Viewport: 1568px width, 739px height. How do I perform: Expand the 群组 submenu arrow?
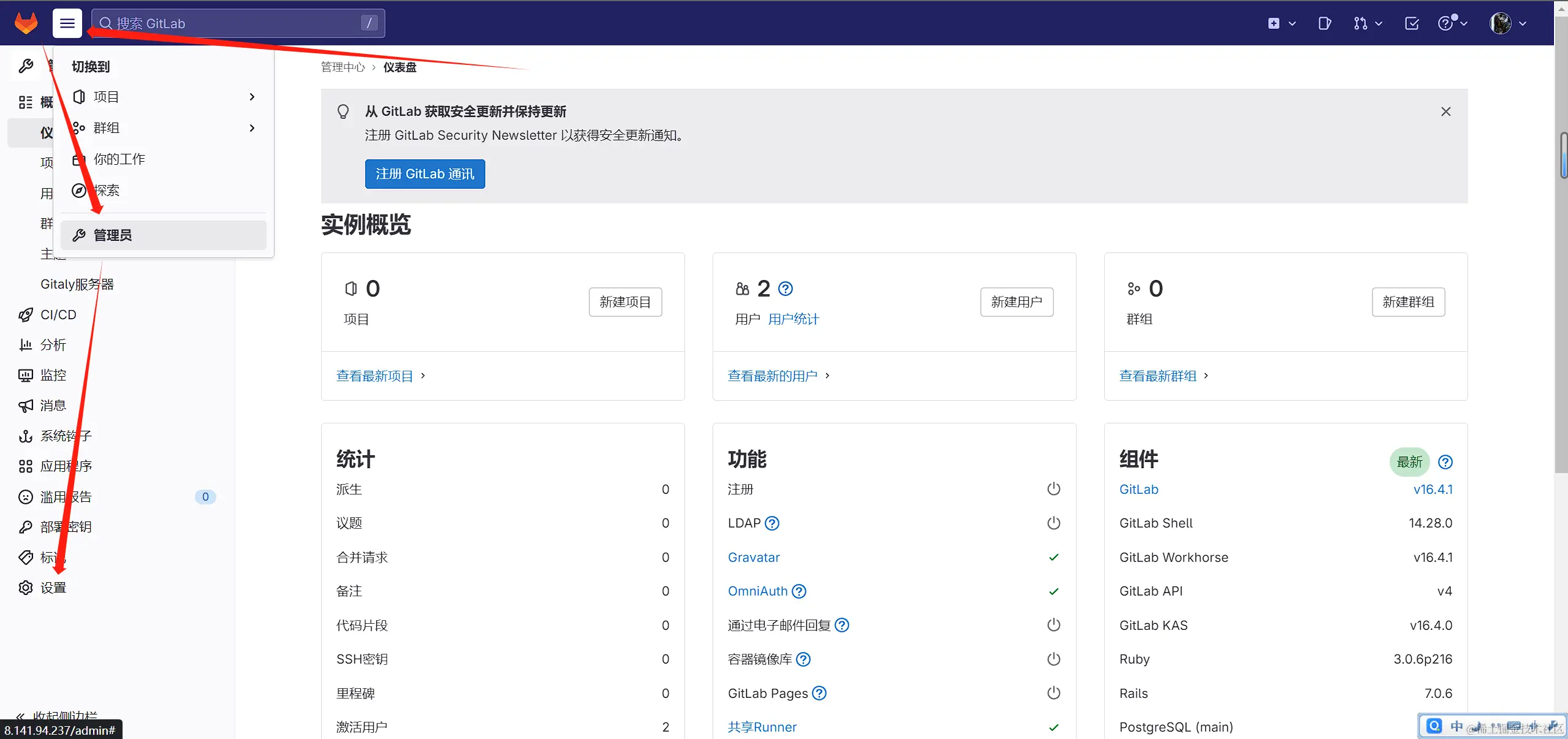pos(252,128)
